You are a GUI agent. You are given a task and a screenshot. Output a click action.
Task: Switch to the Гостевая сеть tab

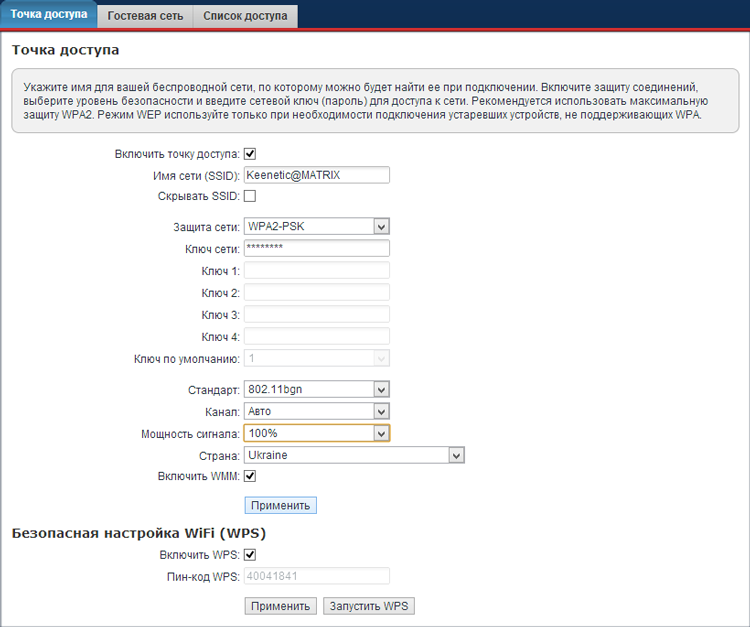click(145, 16)
